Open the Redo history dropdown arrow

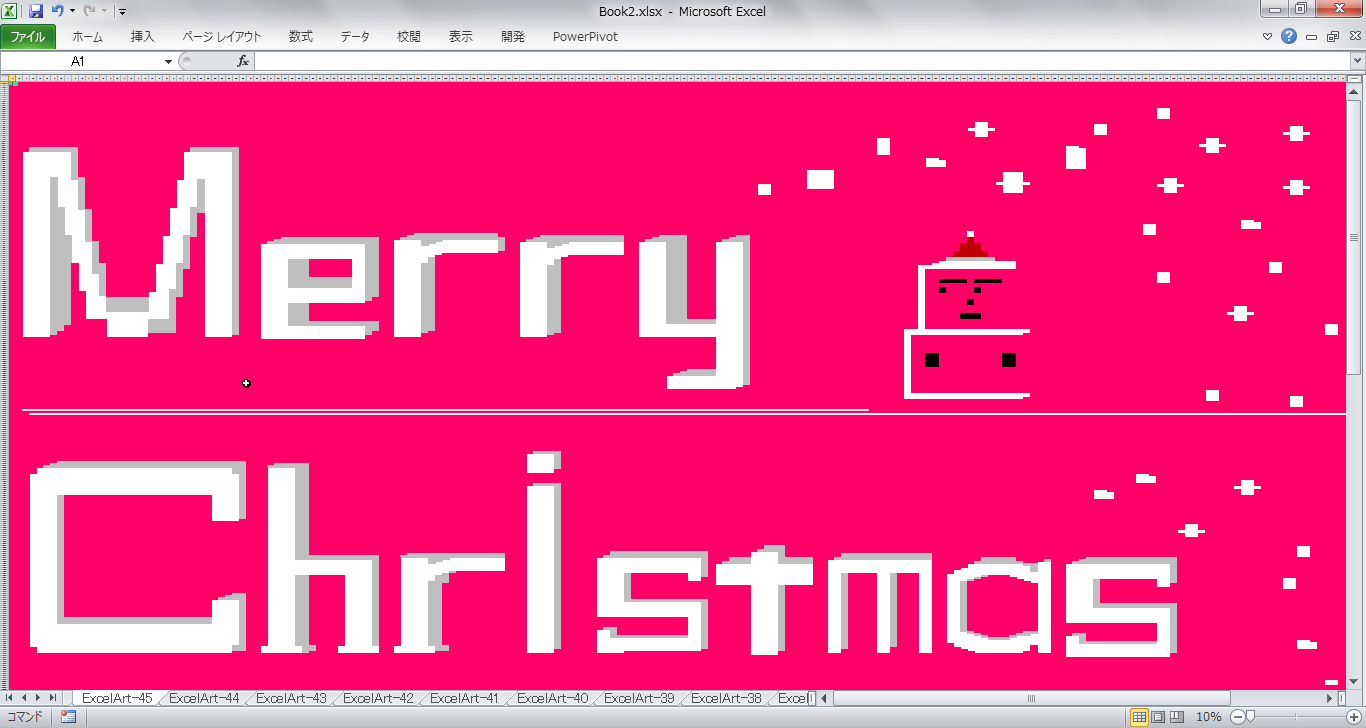[104, 11]
